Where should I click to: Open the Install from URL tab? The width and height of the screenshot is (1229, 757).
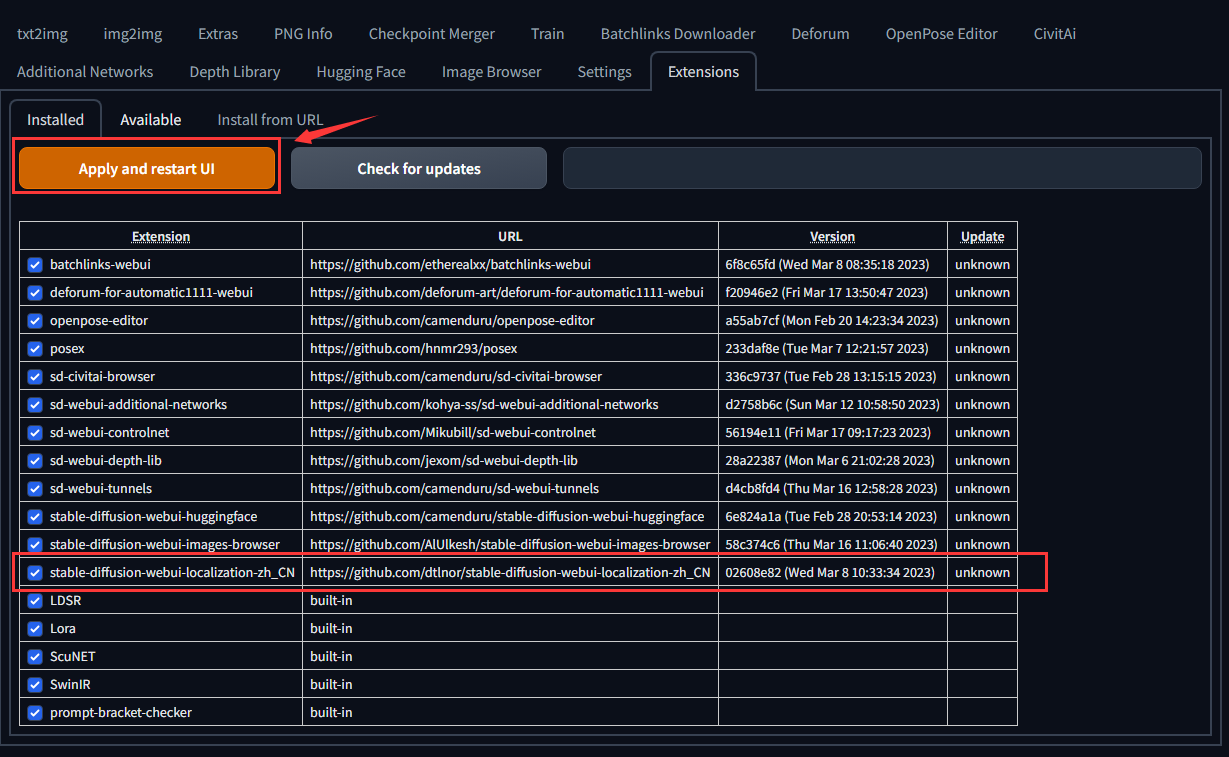(270, 119)
